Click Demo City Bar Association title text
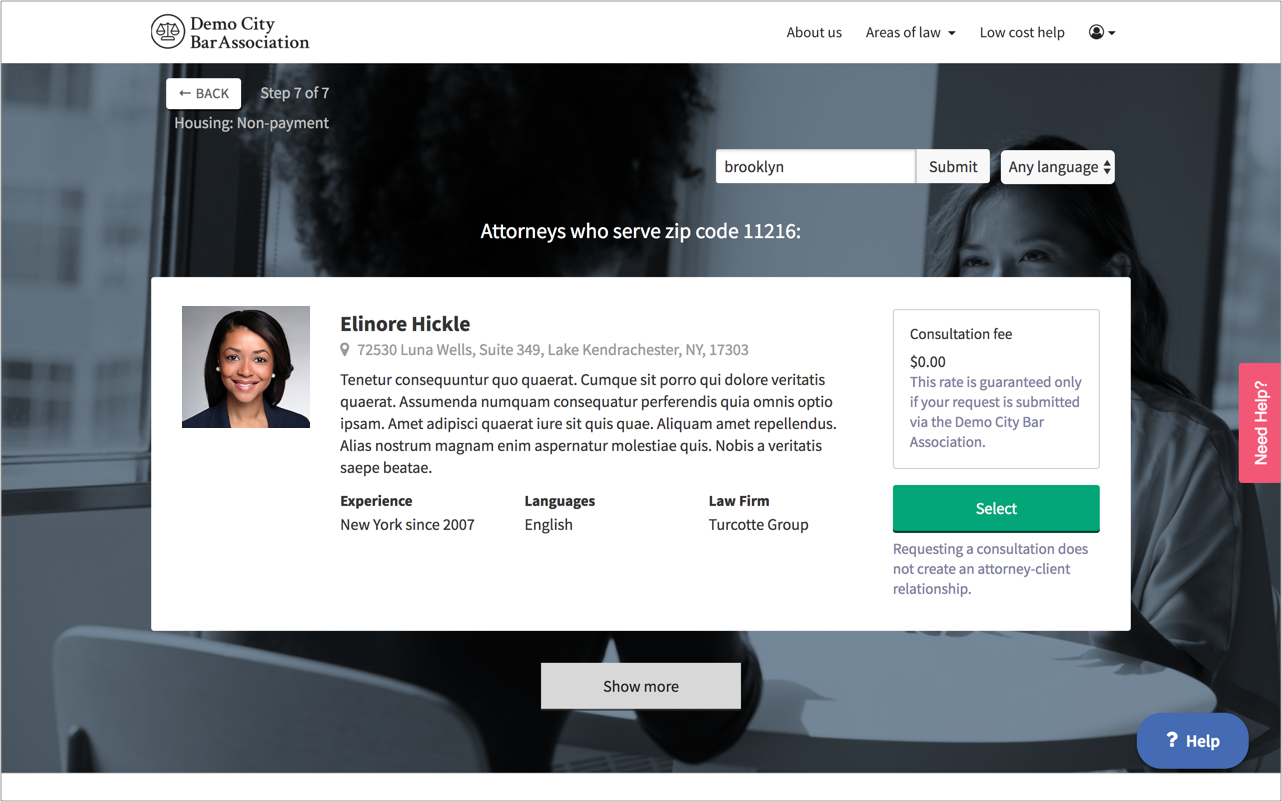 pos(250,33)
